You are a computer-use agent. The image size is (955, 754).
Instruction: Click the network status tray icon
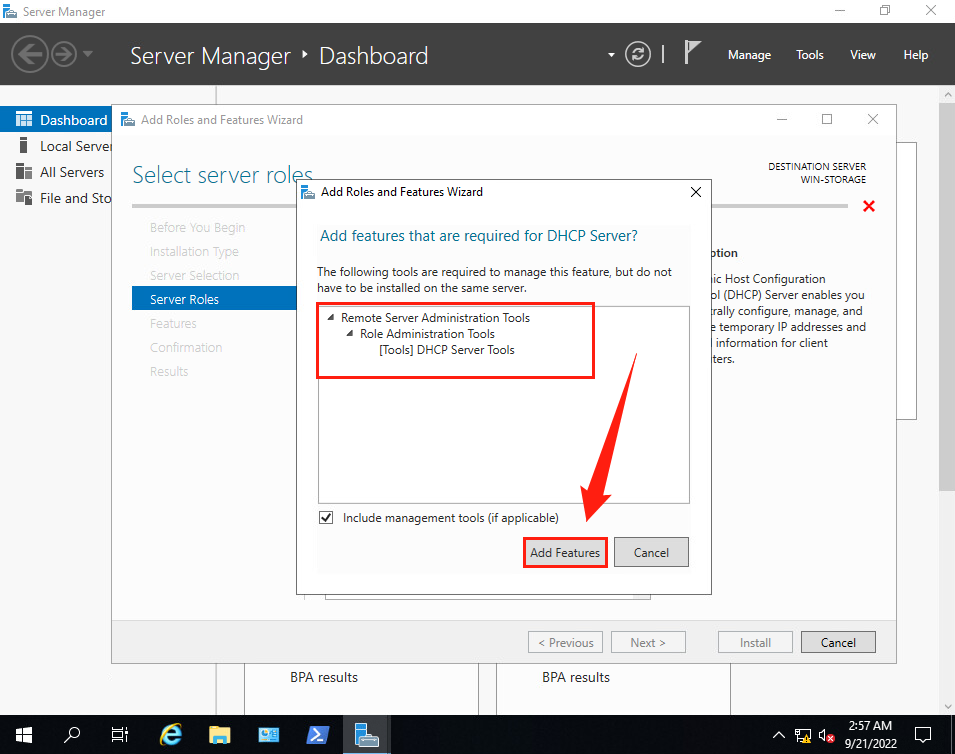803,735
